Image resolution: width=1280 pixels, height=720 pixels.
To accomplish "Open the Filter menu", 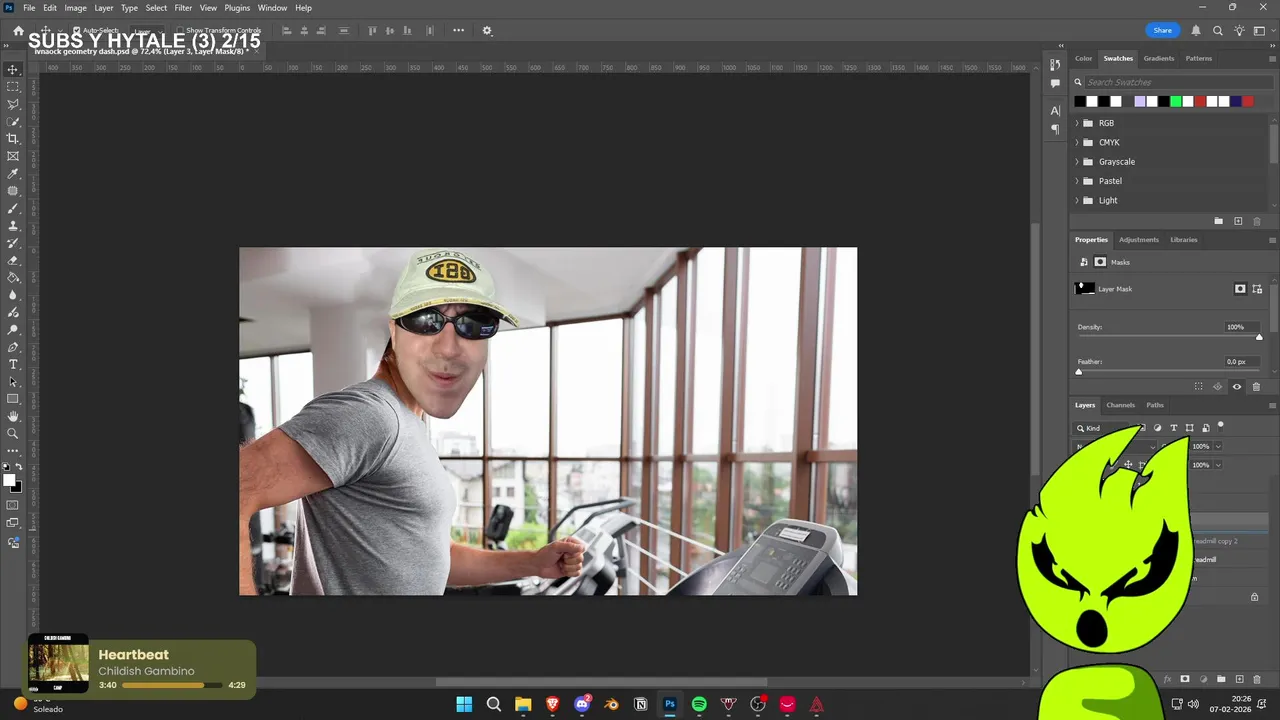I will (183, 8).
